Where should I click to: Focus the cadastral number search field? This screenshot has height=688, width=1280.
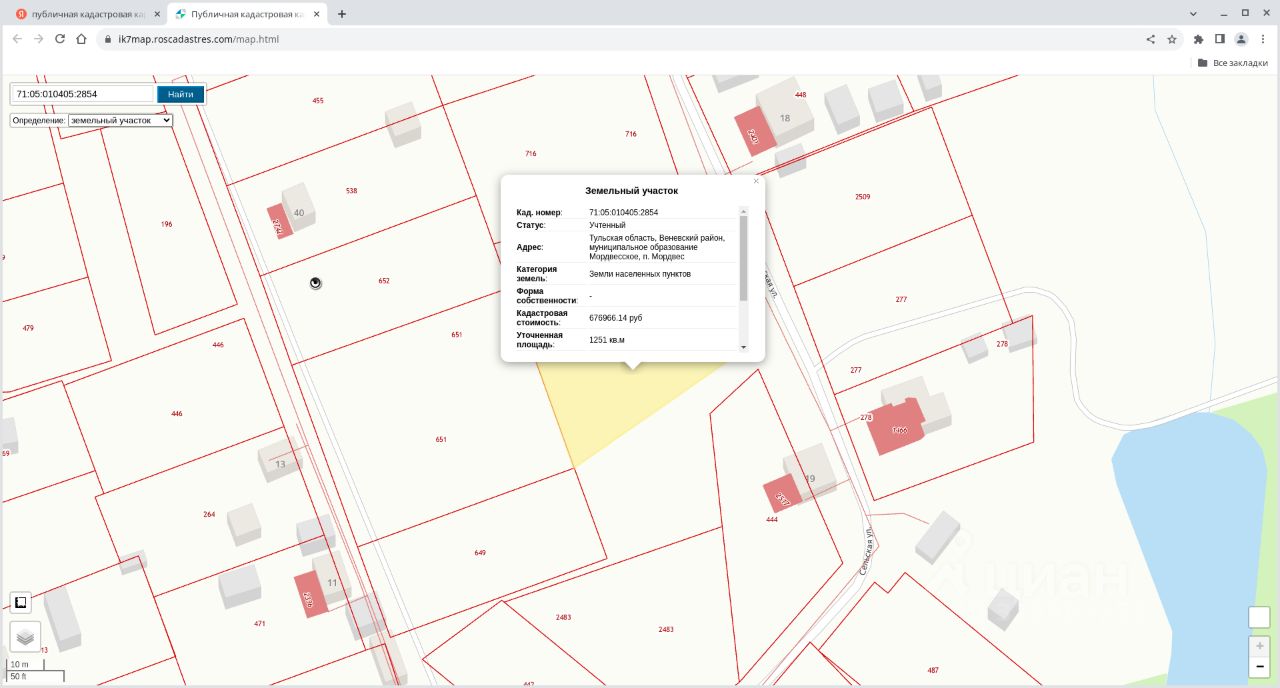84,94
